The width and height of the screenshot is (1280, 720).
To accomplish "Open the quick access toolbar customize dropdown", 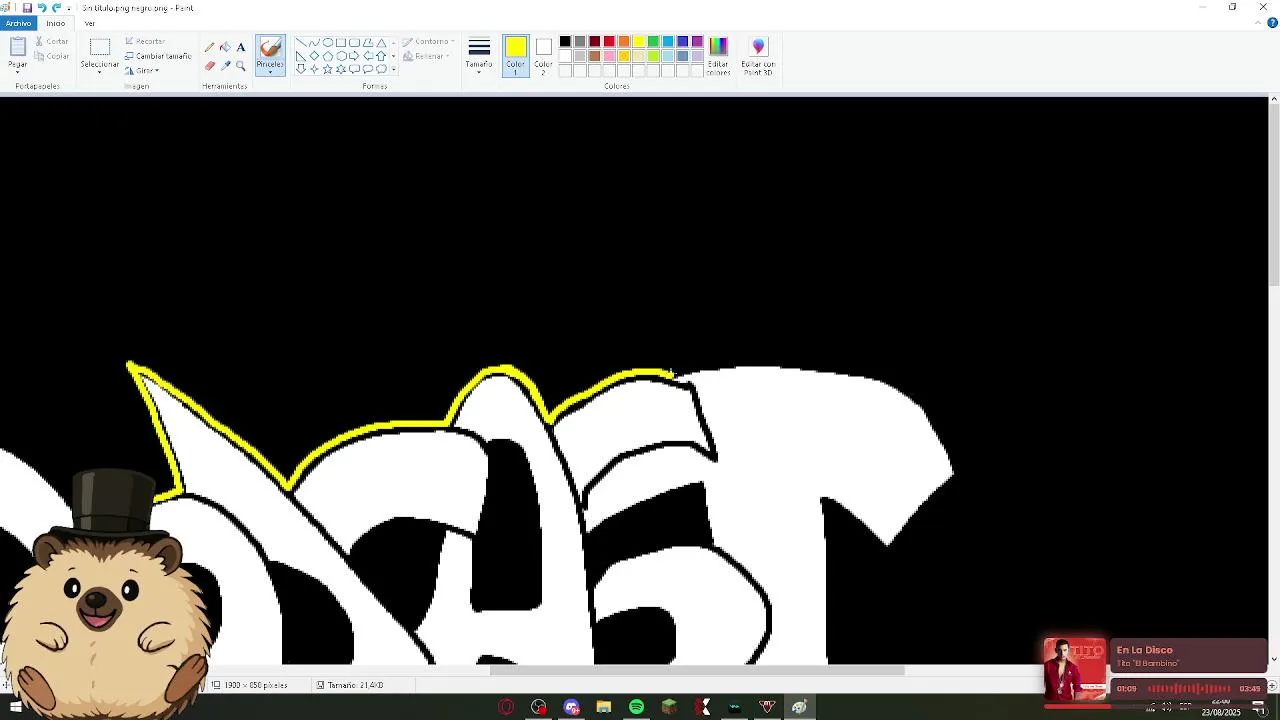I will pyautogui.click(x=69, y=8).
